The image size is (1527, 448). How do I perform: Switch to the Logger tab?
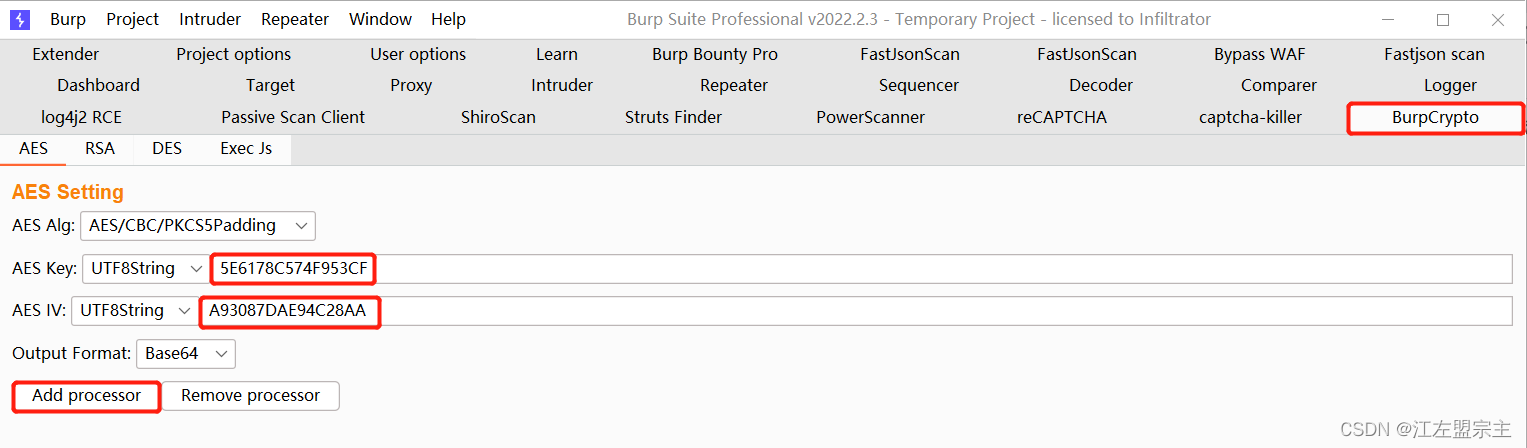tap(1451, 86)
